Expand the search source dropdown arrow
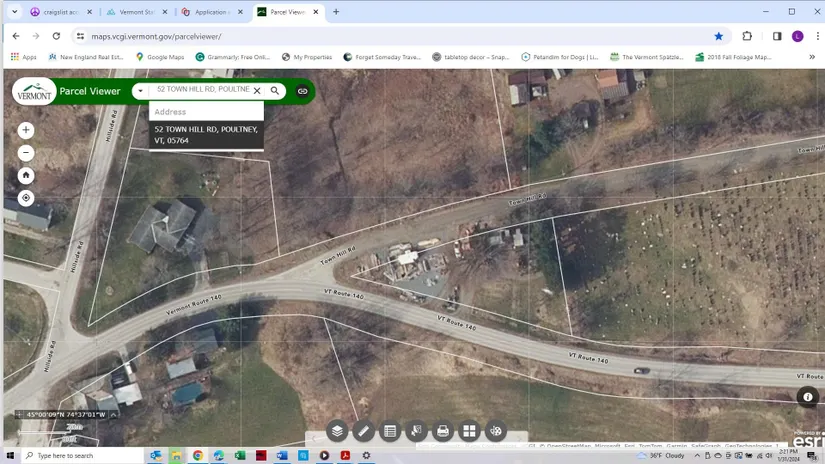Screen dimensions: 825x464 point(140,91)
